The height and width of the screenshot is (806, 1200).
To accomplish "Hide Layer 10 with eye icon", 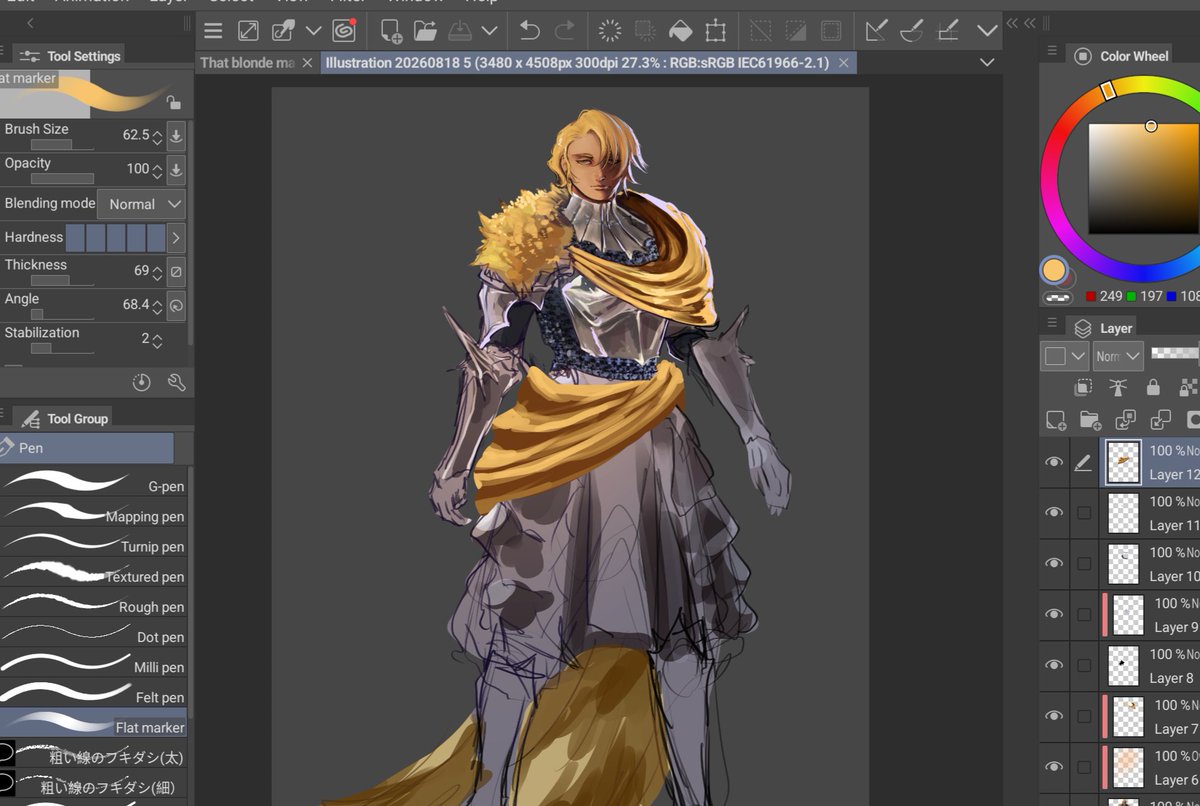I will 1054,563.
